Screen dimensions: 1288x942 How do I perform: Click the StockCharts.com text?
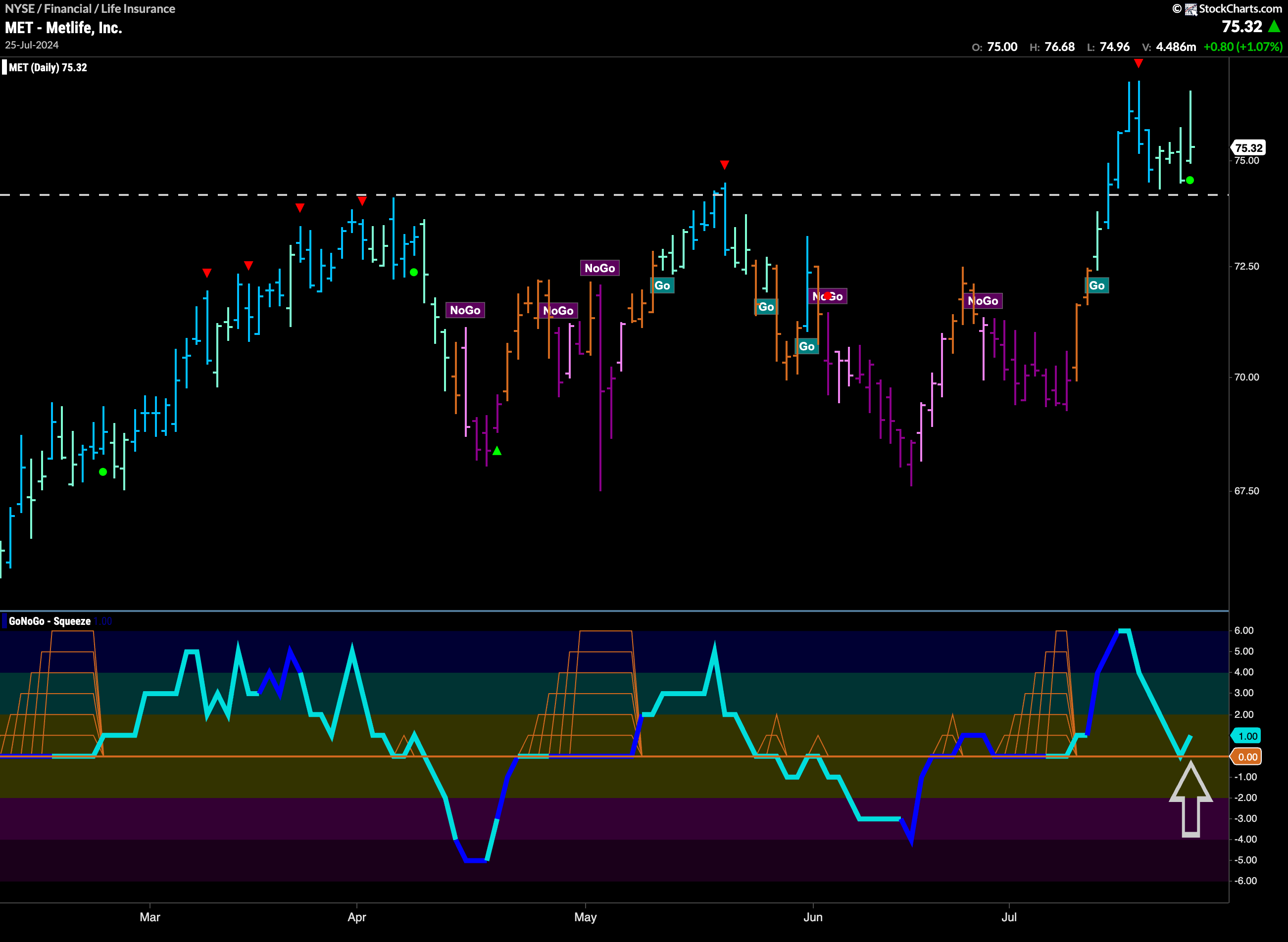(1240, 8)
